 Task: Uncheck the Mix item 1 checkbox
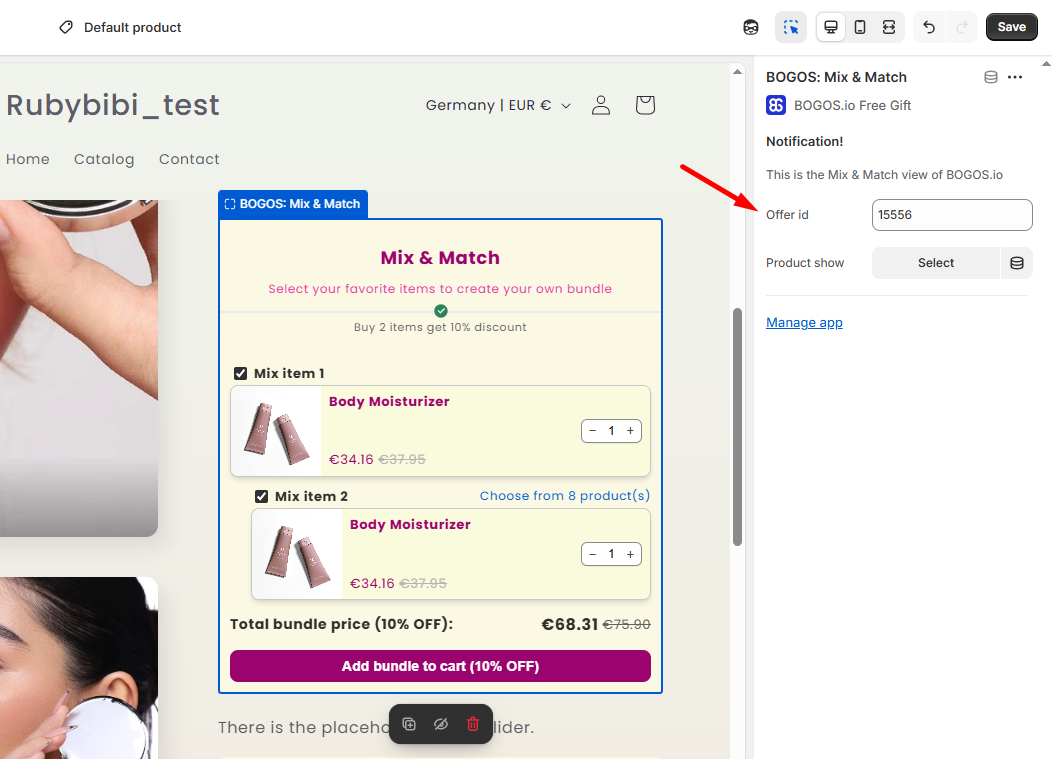[x=240, y=373]
